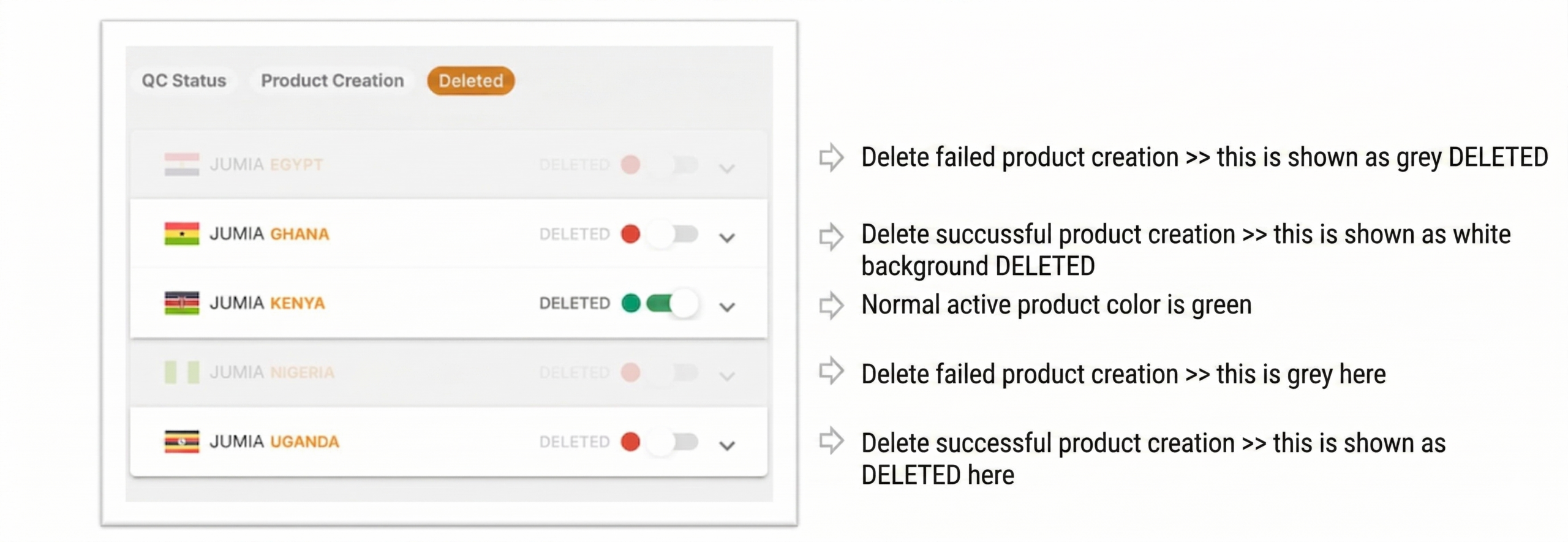Enable the Jumia Ghana toggle switch
The width and height of the screenshot is (1568, 542).
[x=673, y=233]
